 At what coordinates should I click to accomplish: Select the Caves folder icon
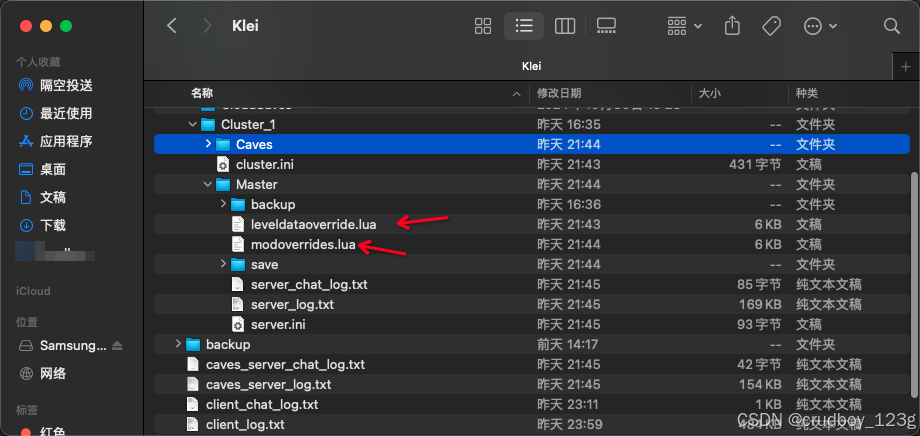[x=222, y=144]
